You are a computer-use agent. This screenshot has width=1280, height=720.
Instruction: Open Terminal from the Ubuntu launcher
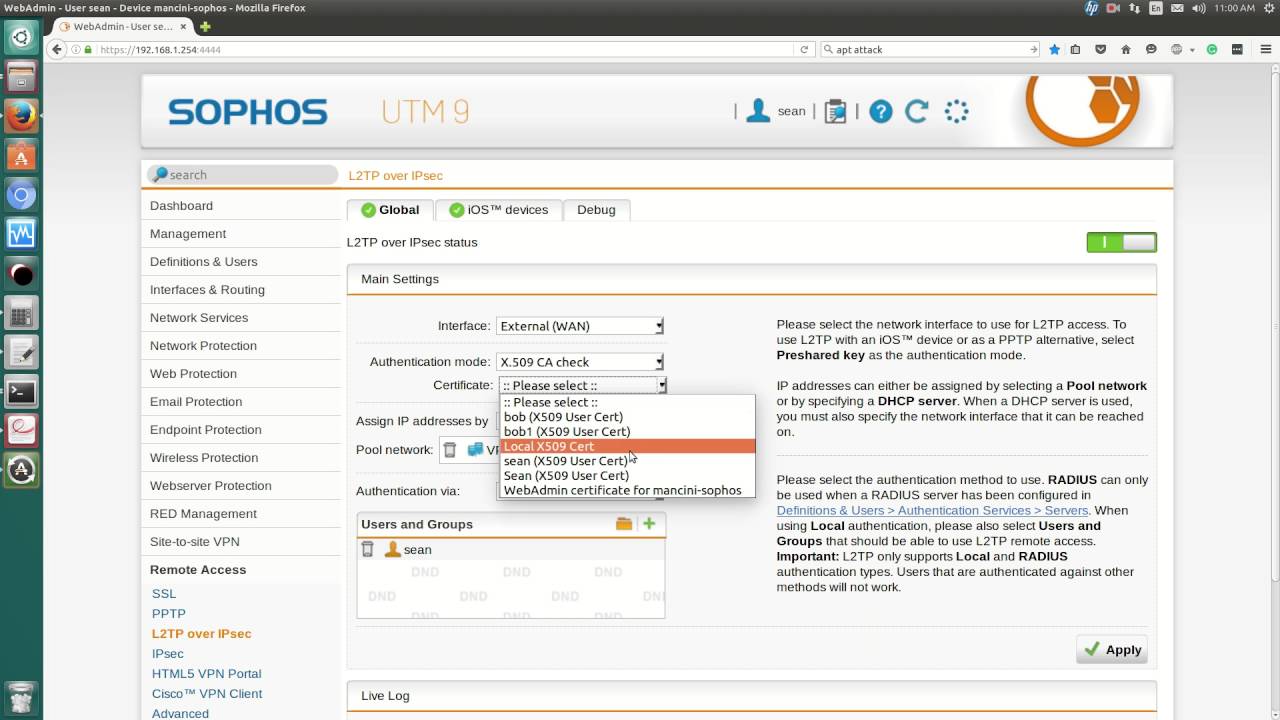click(x=21, y=392)
